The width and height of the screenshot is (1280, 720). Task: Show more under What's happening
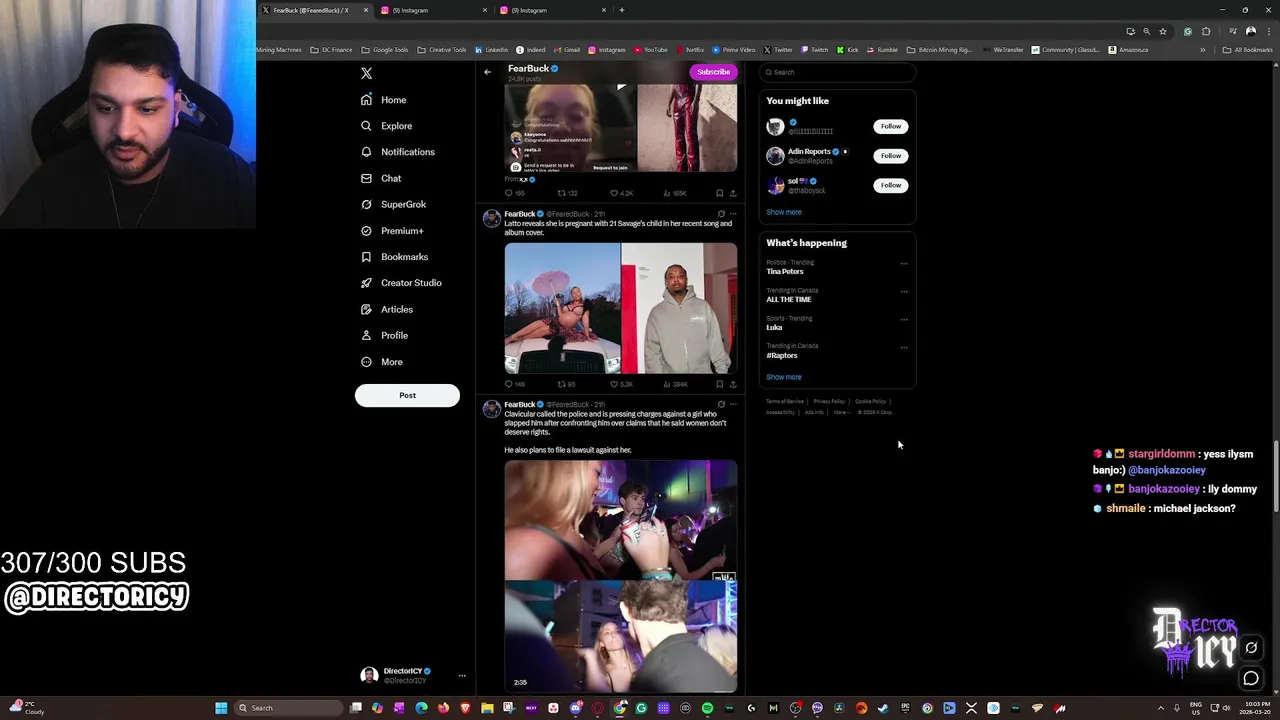[x=784, y=377]
